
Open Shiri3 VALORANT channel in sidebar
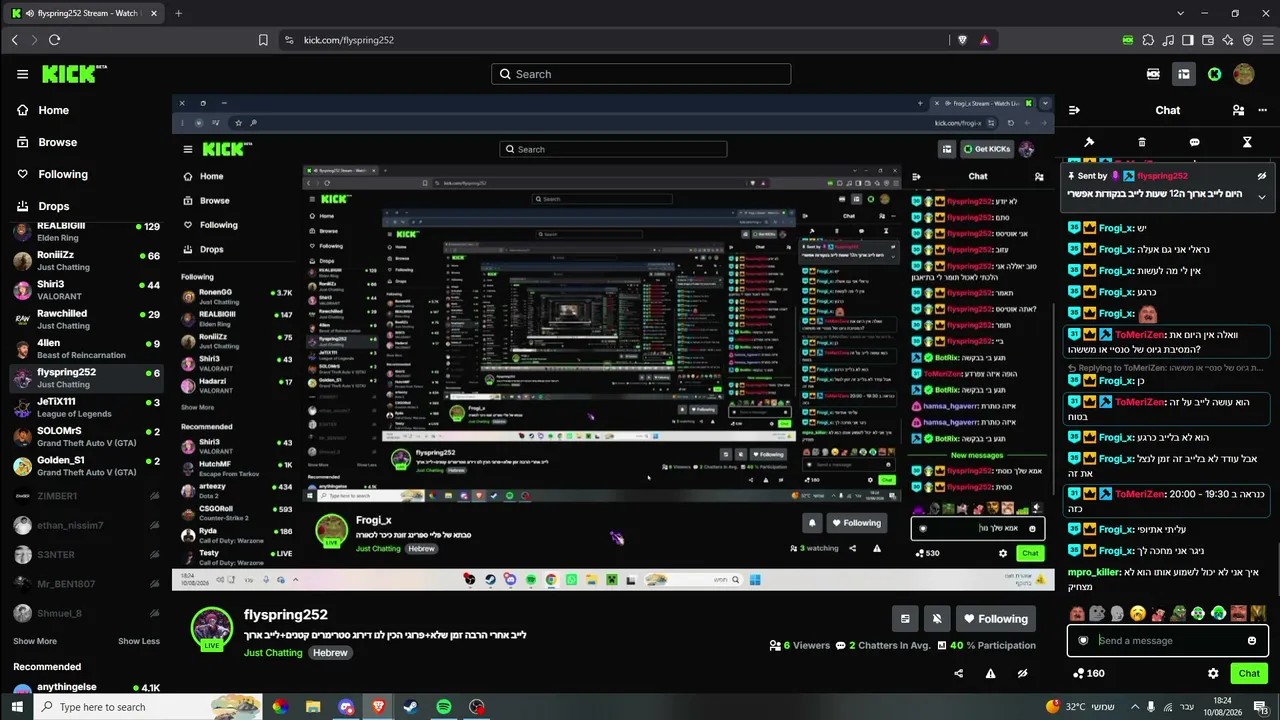coord(85,291)
